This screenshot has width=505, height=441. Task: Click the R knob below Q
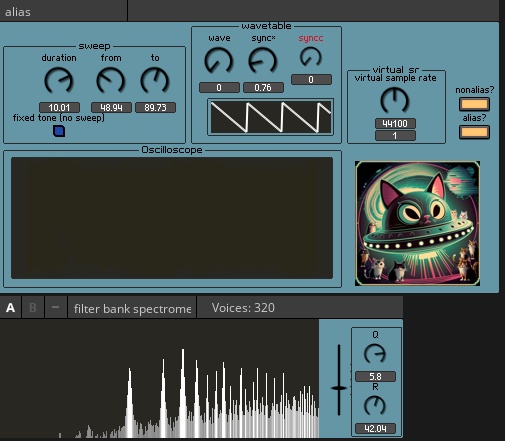pyautogui.click(x=375, y=406)
